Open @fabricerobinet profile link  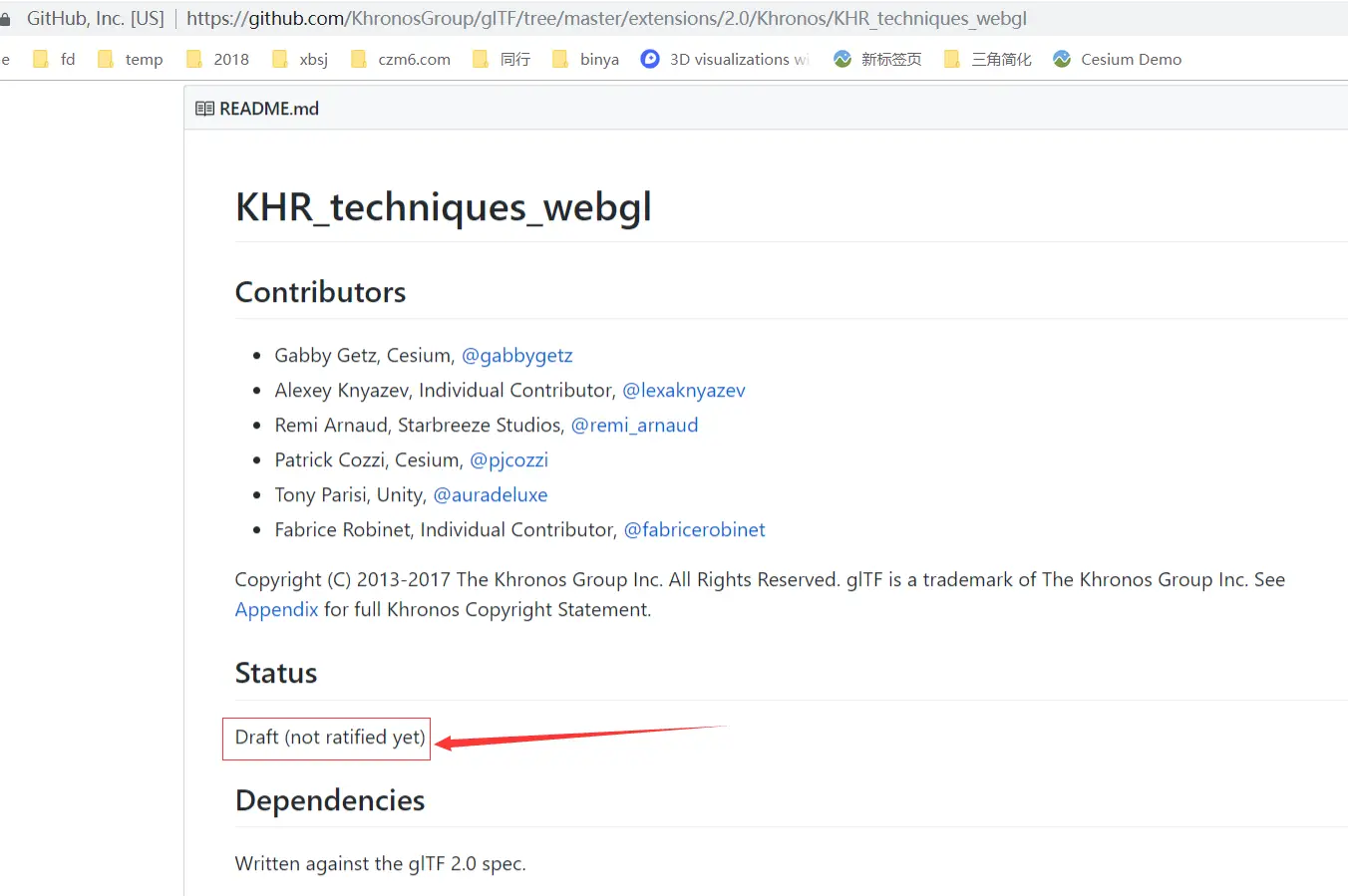pos(695,530)
